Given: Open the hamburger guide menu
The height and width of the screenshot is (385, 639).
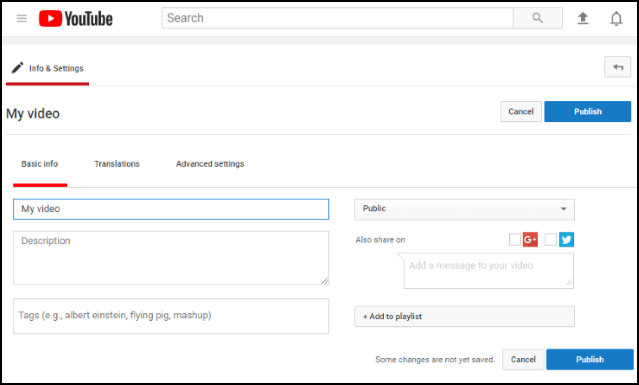Looking at the screenshot, I should pos(22,18).
